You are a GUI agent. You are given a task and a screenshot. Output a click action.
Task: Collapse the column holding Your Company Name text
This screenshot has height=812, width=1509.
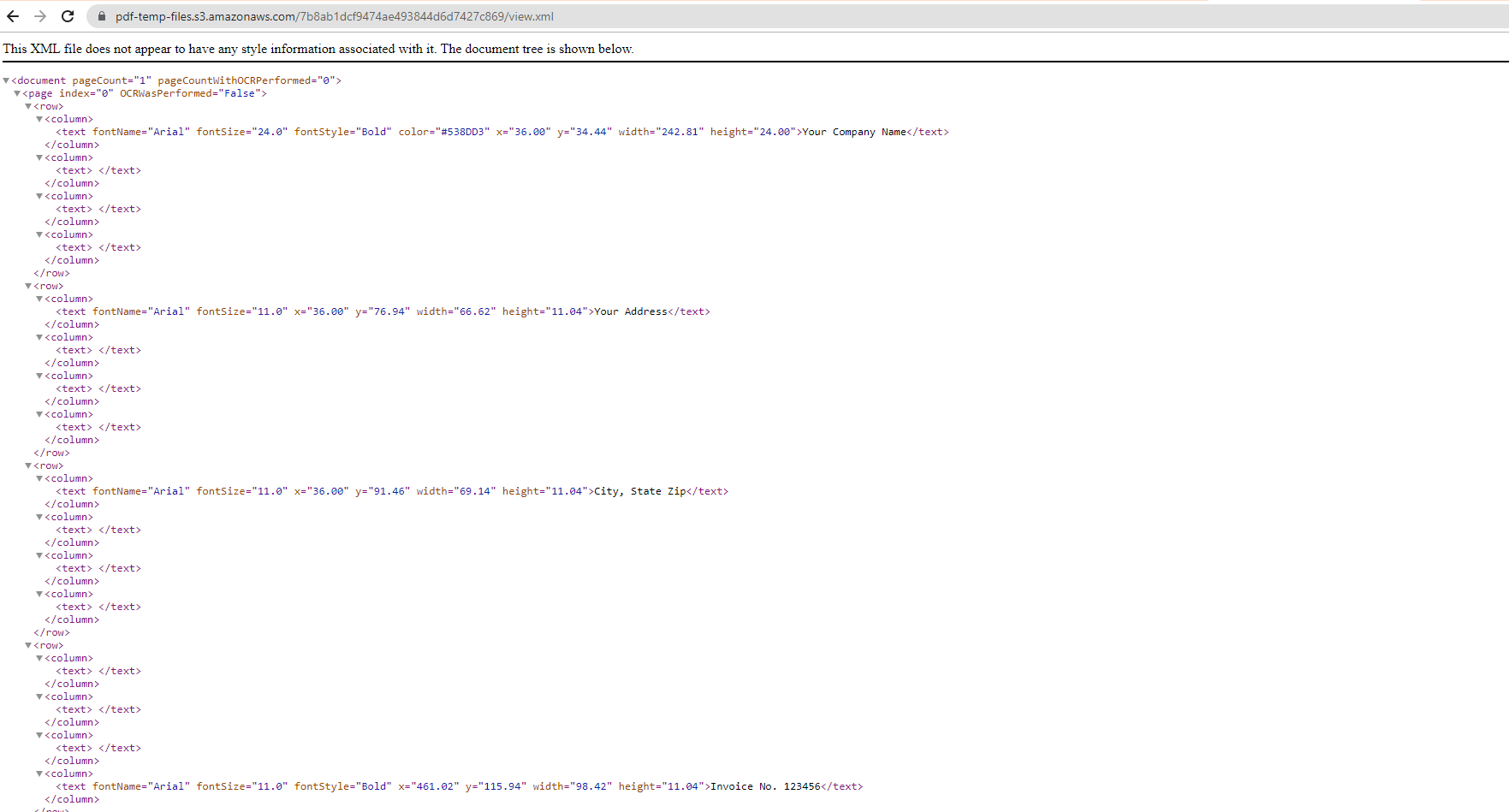point(39,119)
